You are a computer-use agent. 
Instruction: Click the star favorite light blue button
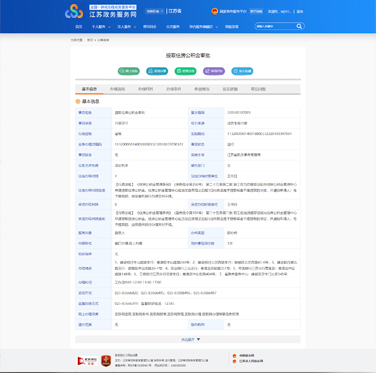point(242,71)
